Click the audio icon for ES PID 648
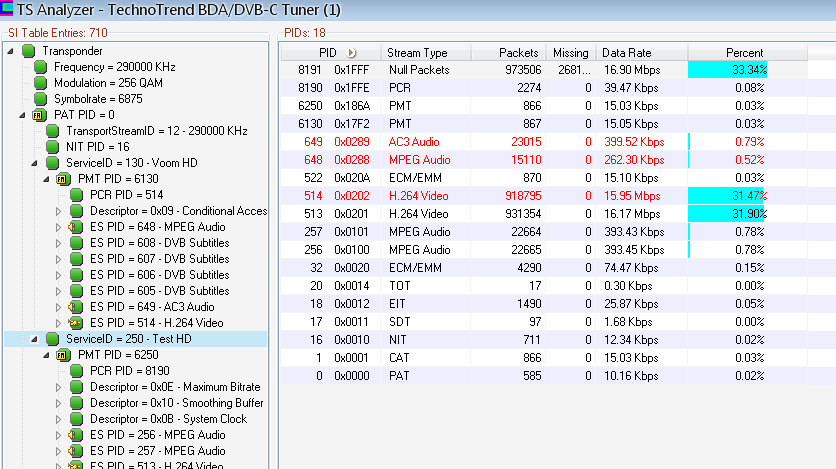 coord(76,227)
